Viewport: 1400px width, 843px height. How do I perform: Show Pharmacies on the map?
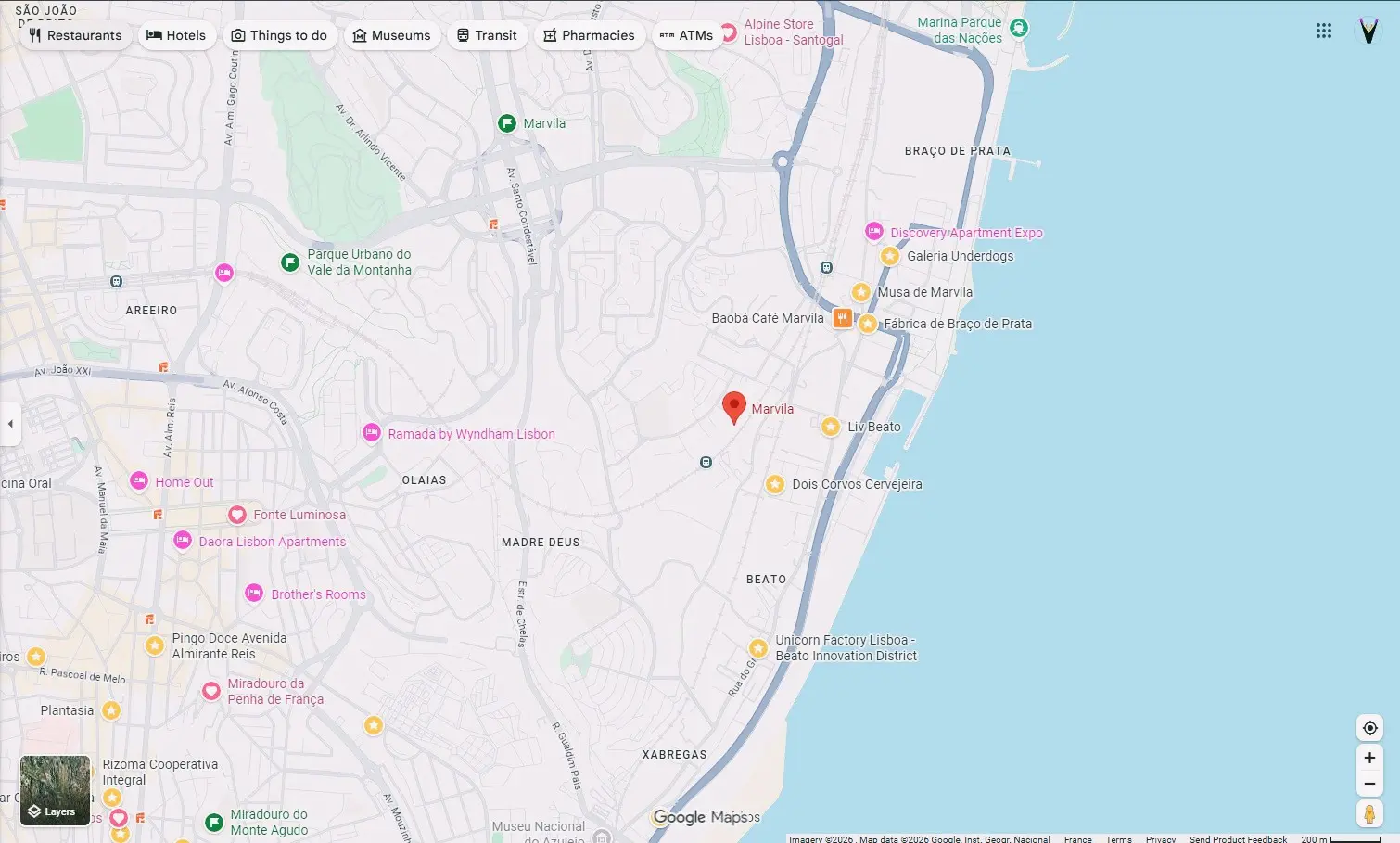click(589, 35)
